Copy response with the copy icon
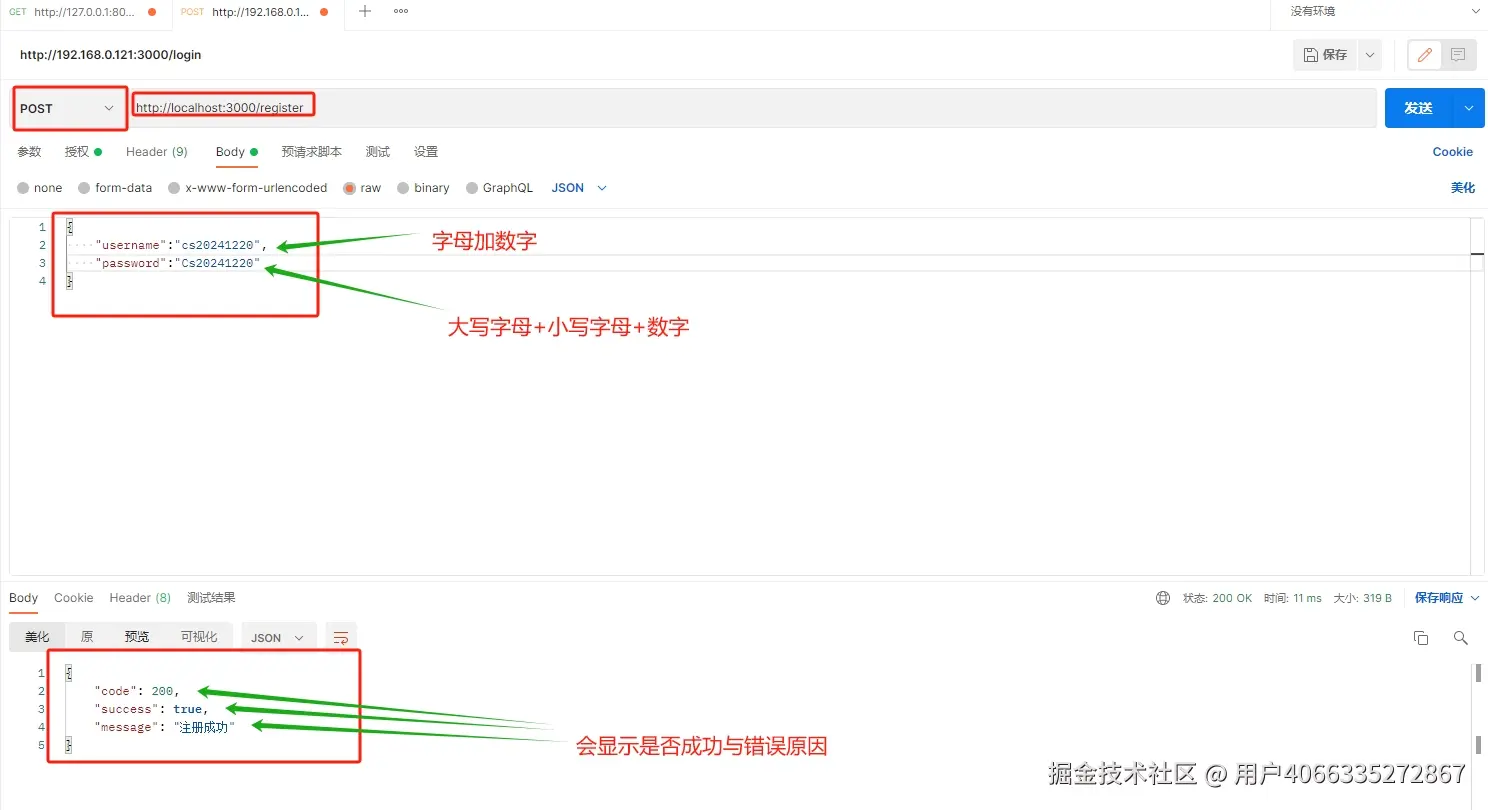 tap(1421, 638)
